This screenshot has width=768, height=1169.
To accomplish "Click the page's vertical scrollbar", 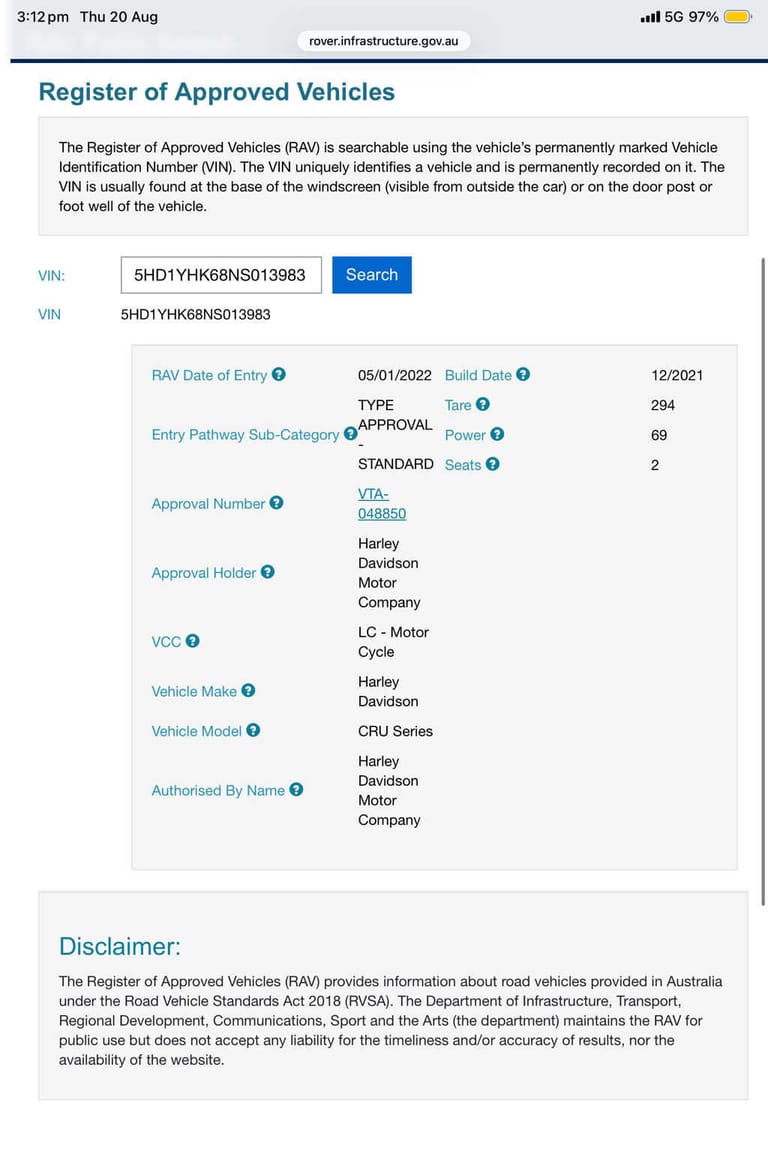I will click(763, 582).
